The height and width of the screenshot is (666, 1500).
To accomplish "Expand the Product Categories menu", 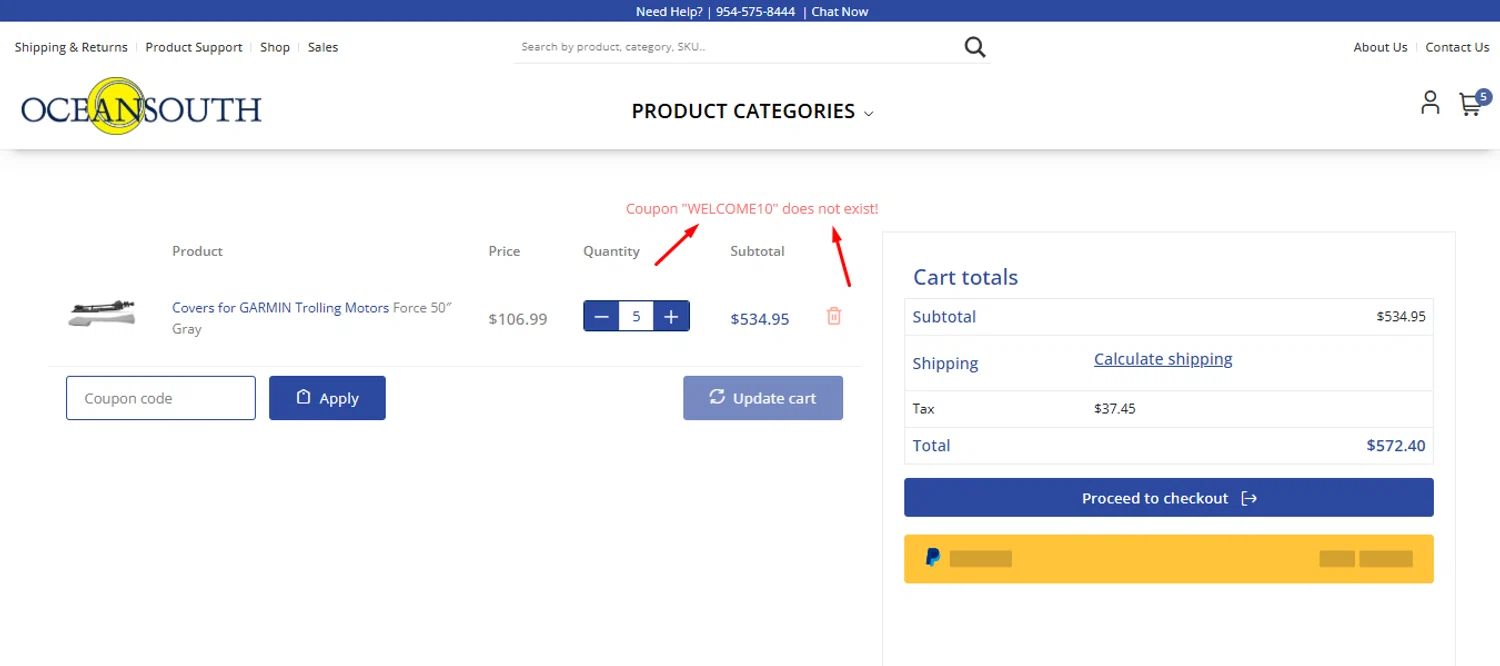I will pyautogui.click(x=752, y=111).
